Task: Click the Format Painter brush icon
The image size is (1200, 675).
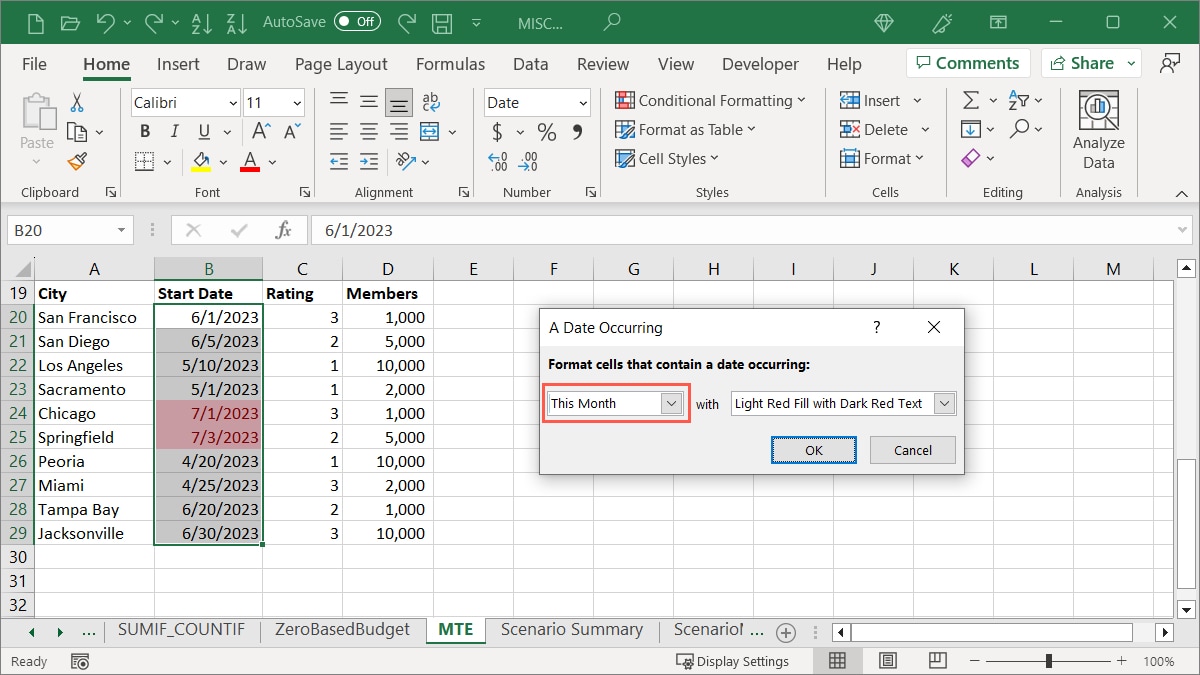Action: pos(77,161)
